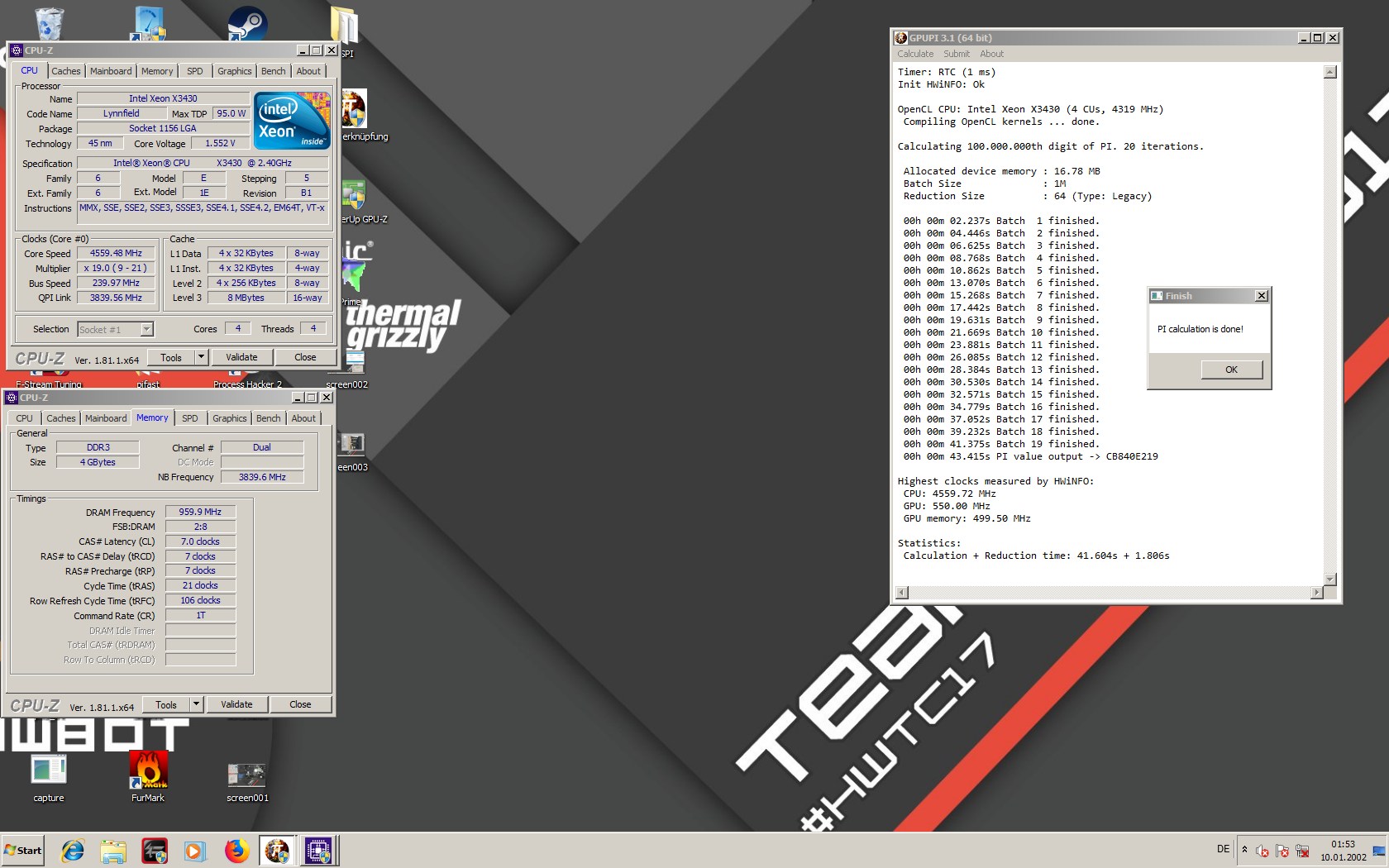This screenshot has width=1389, height=868.
Task: Open the Bench tab in upper CPU-Z
Action: point(274,71)
